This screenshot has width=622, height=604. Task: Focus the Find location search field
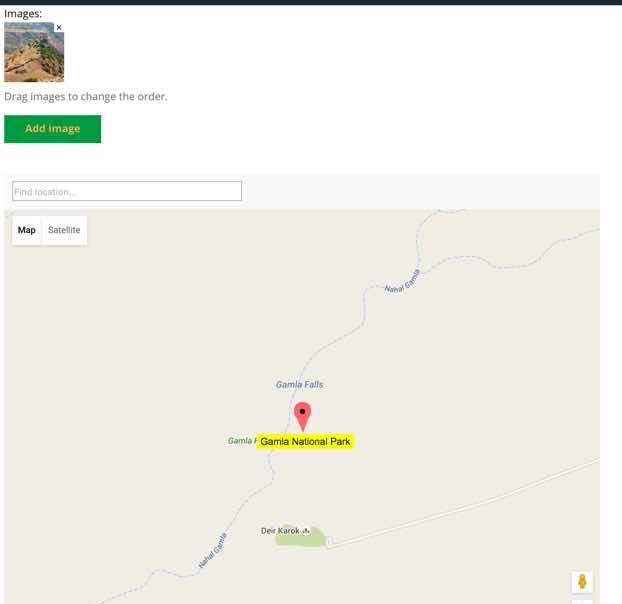pos(127,191)
